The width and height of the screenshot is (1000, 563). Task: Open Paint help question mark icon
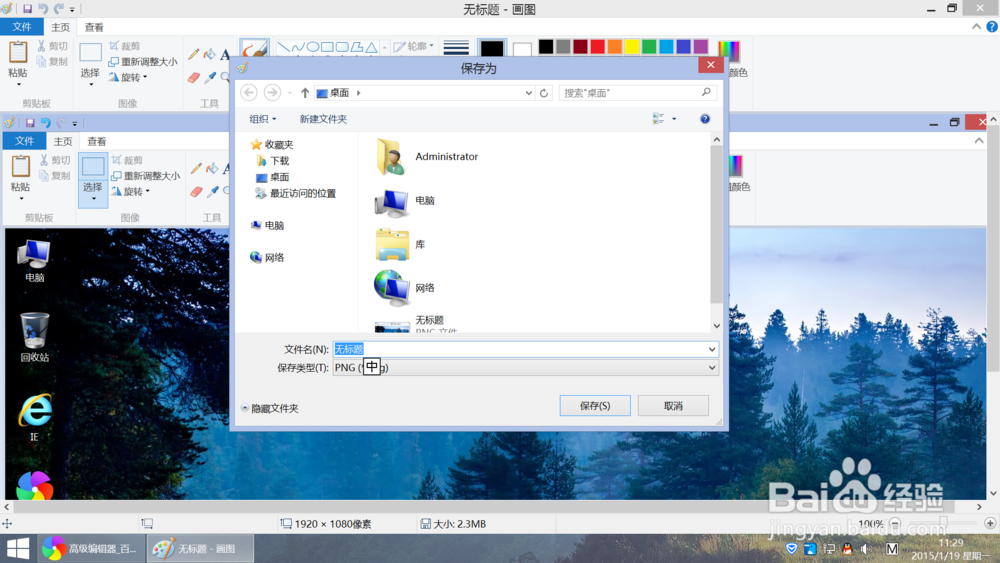click(x=992, y=27)
